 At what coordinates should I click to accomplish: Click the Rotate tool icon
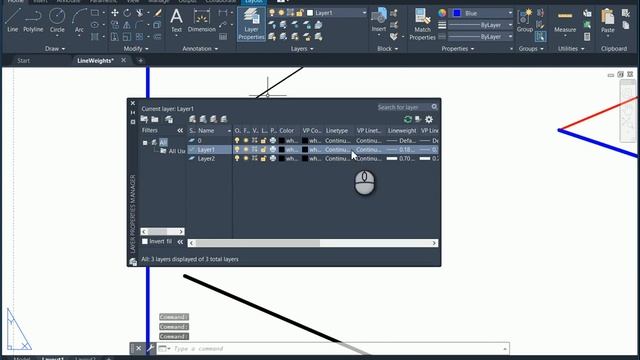[x=127, y=13]
